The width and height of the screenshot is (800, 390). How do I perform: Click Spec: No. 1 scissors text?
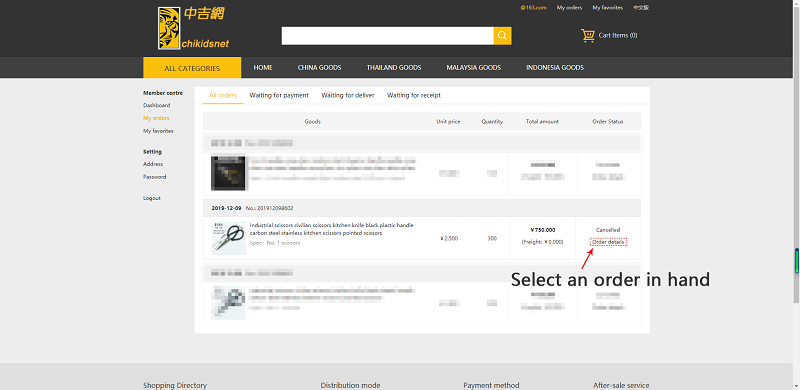[x=275, y=243]
